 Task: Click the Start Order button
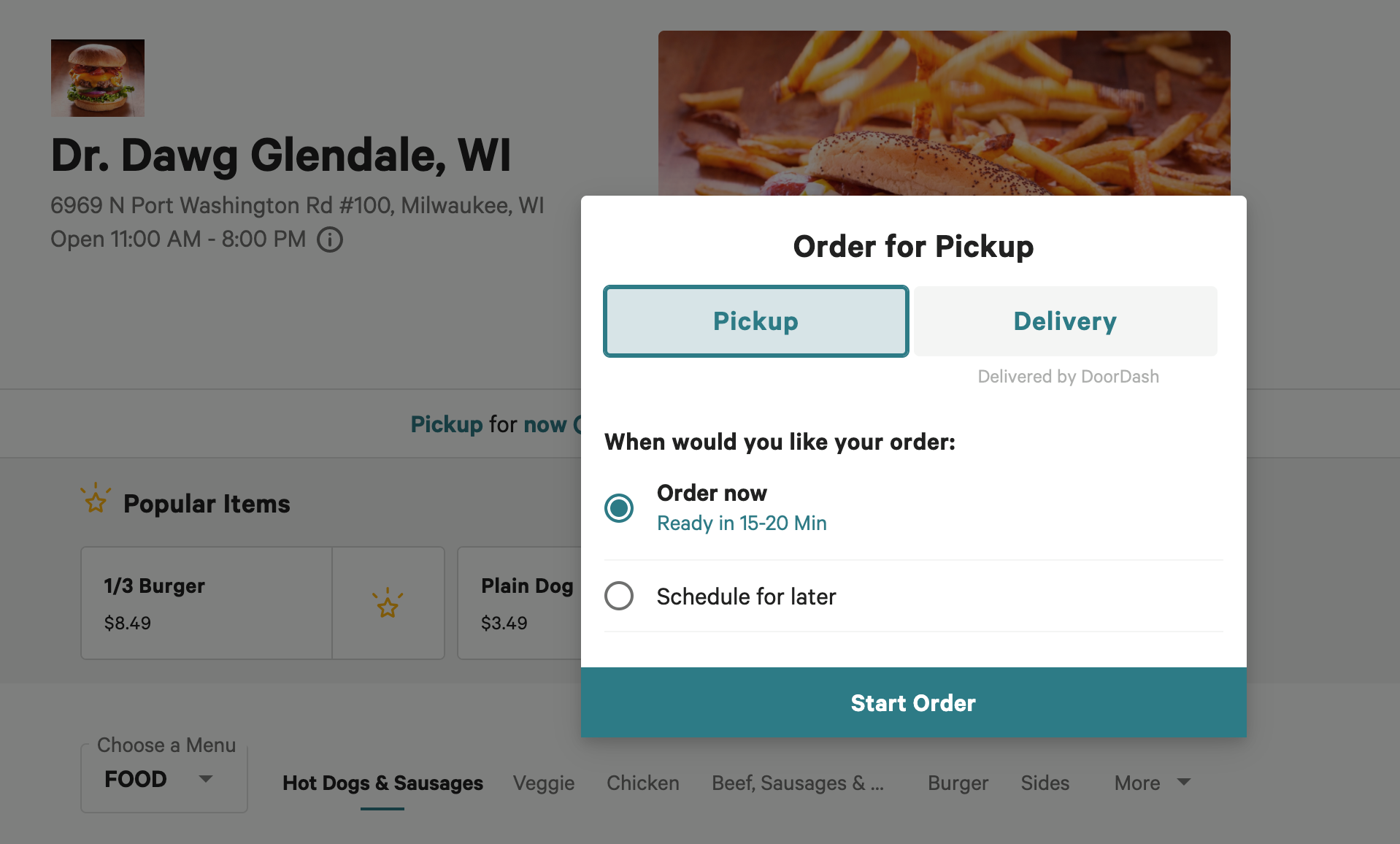click(x=913, y=702)
